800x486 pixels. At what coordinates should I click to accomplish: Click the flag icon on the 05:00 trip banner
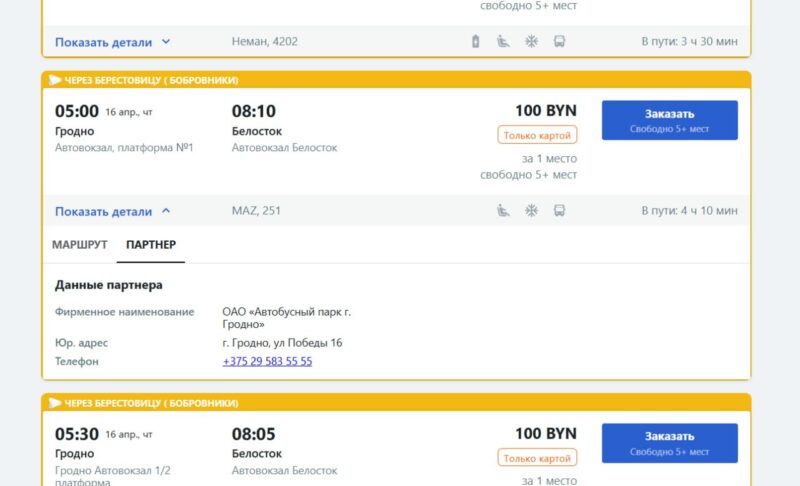point(55,80)
